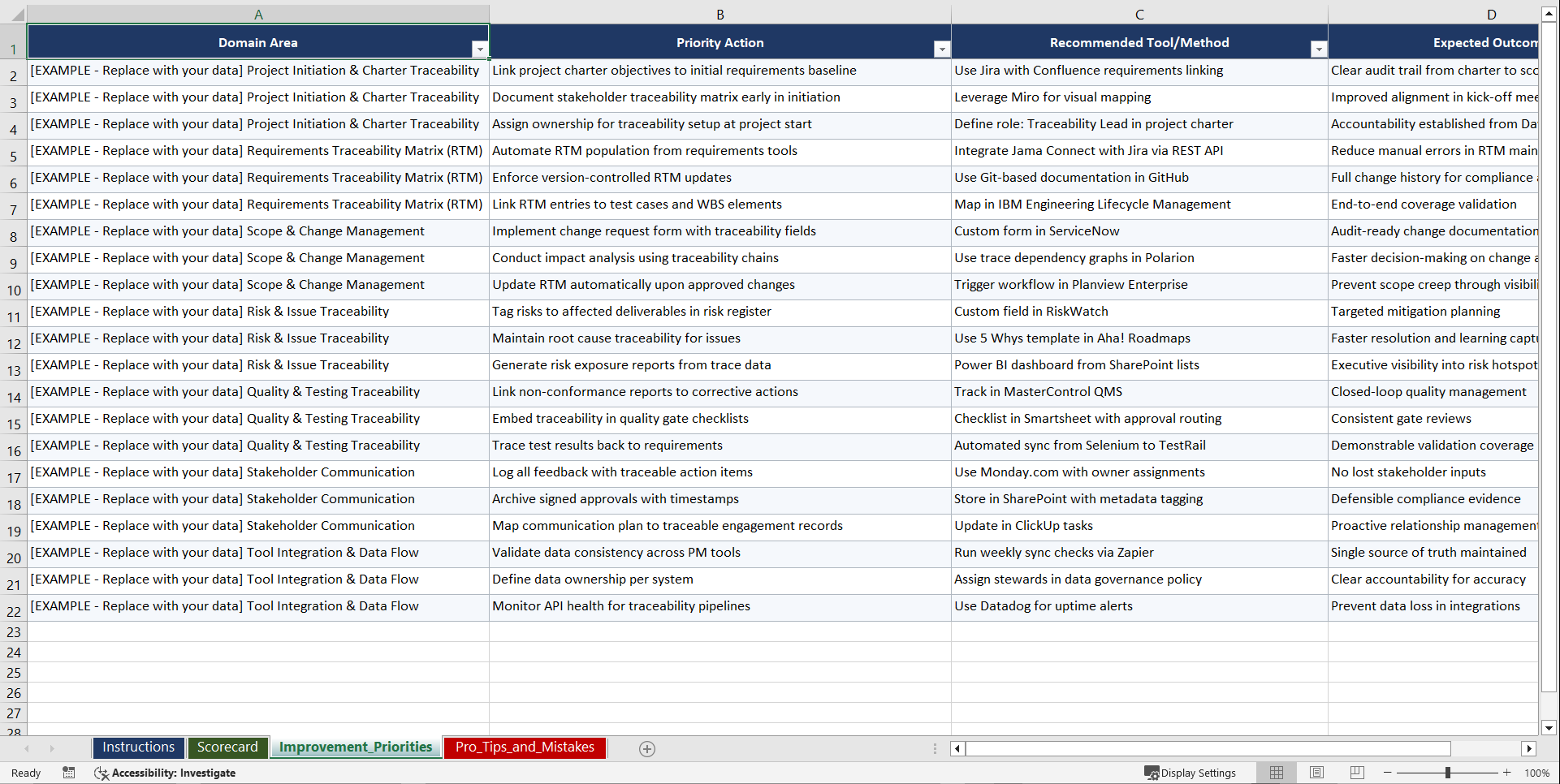Switch to Page Break Preview icon
This screenshot has height=784, width=1560.
coord(1357,772)
